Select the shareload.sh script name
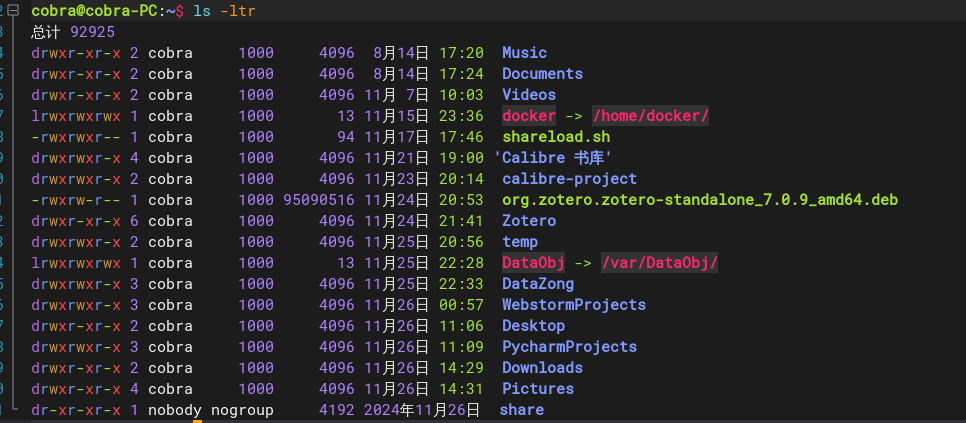The width and height of the screenshot is (966, 423). 556,137
